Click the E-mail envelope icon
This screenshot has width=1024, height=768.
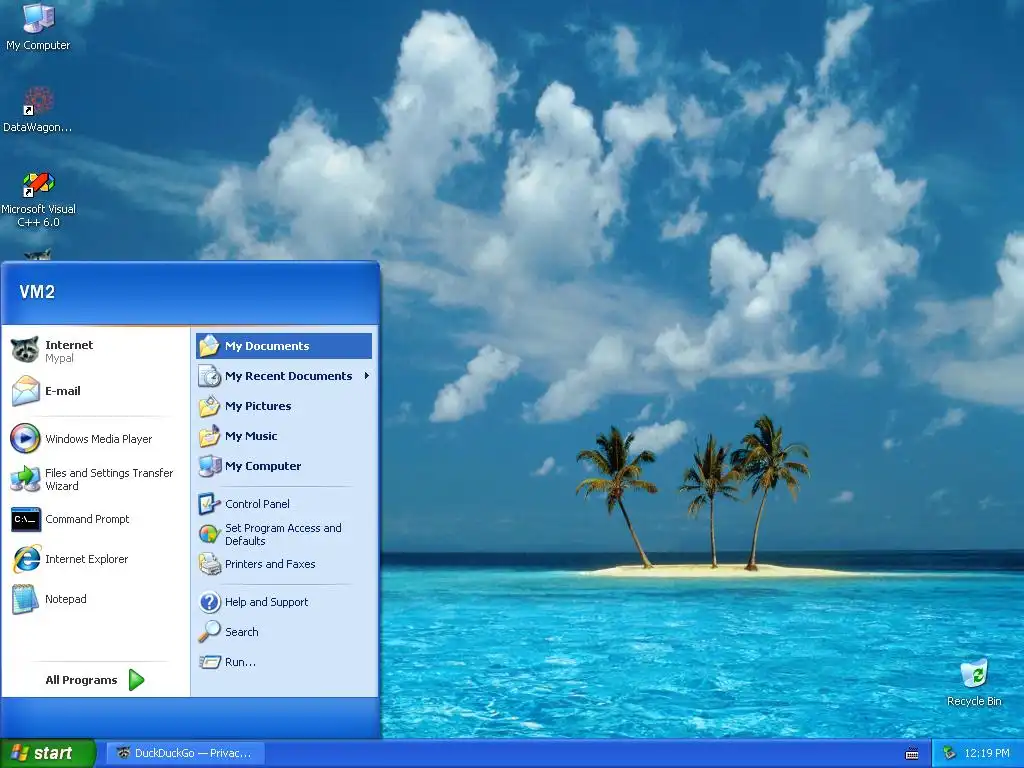[25, 391]
